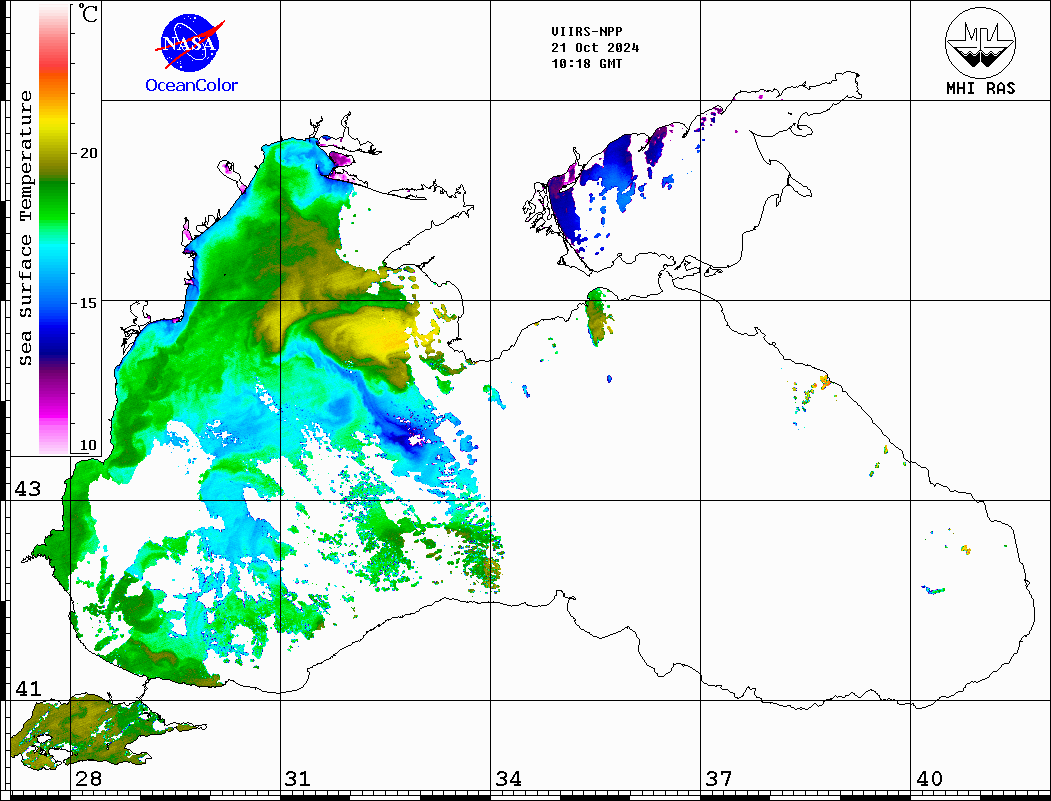Select the VIIRS-NPP sensor label
This screenshot has height=801, width=1051.
(x=586, y=32)
